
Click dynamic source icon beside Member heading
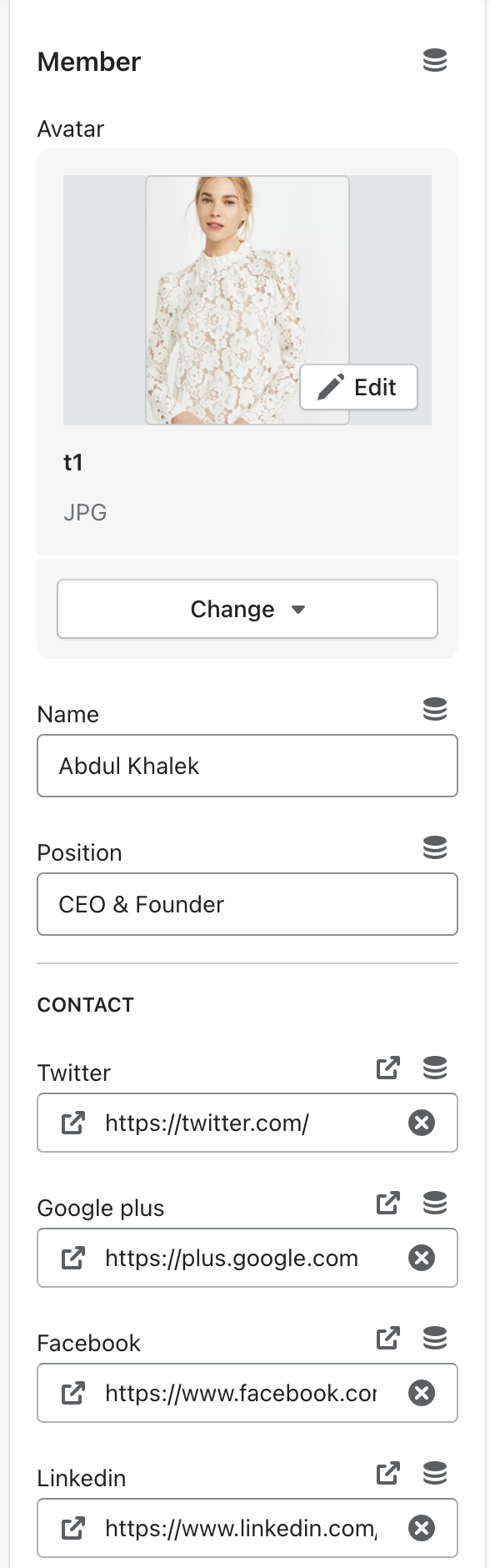435,61
